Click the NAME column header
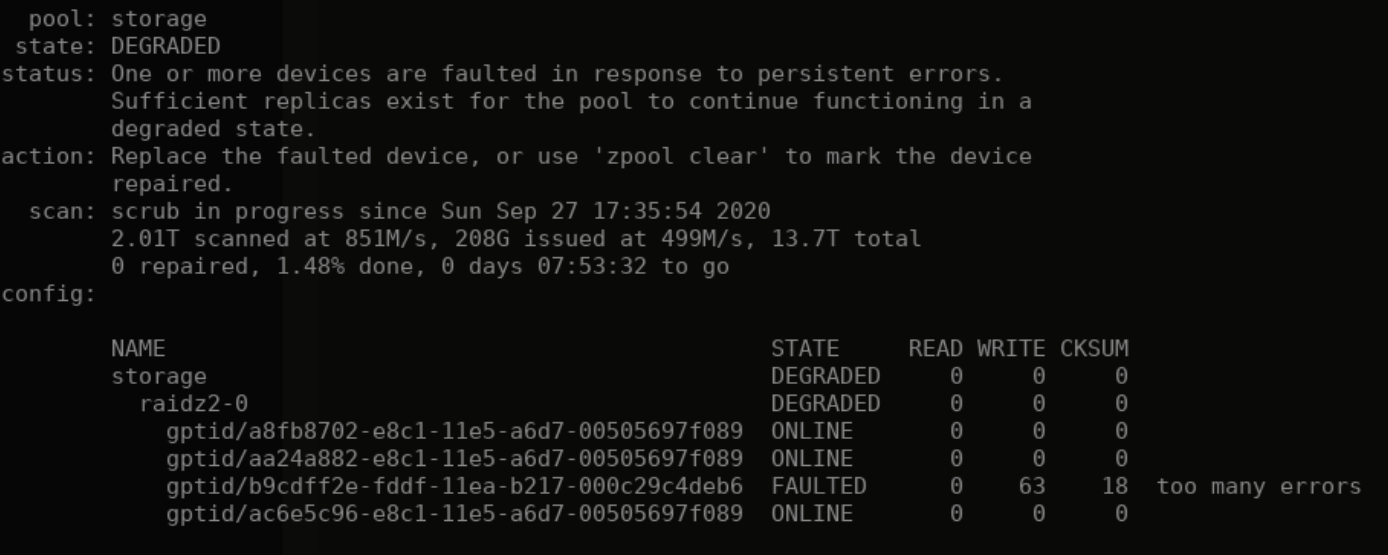The image size is (1388, 555). [x=138, y=349]
